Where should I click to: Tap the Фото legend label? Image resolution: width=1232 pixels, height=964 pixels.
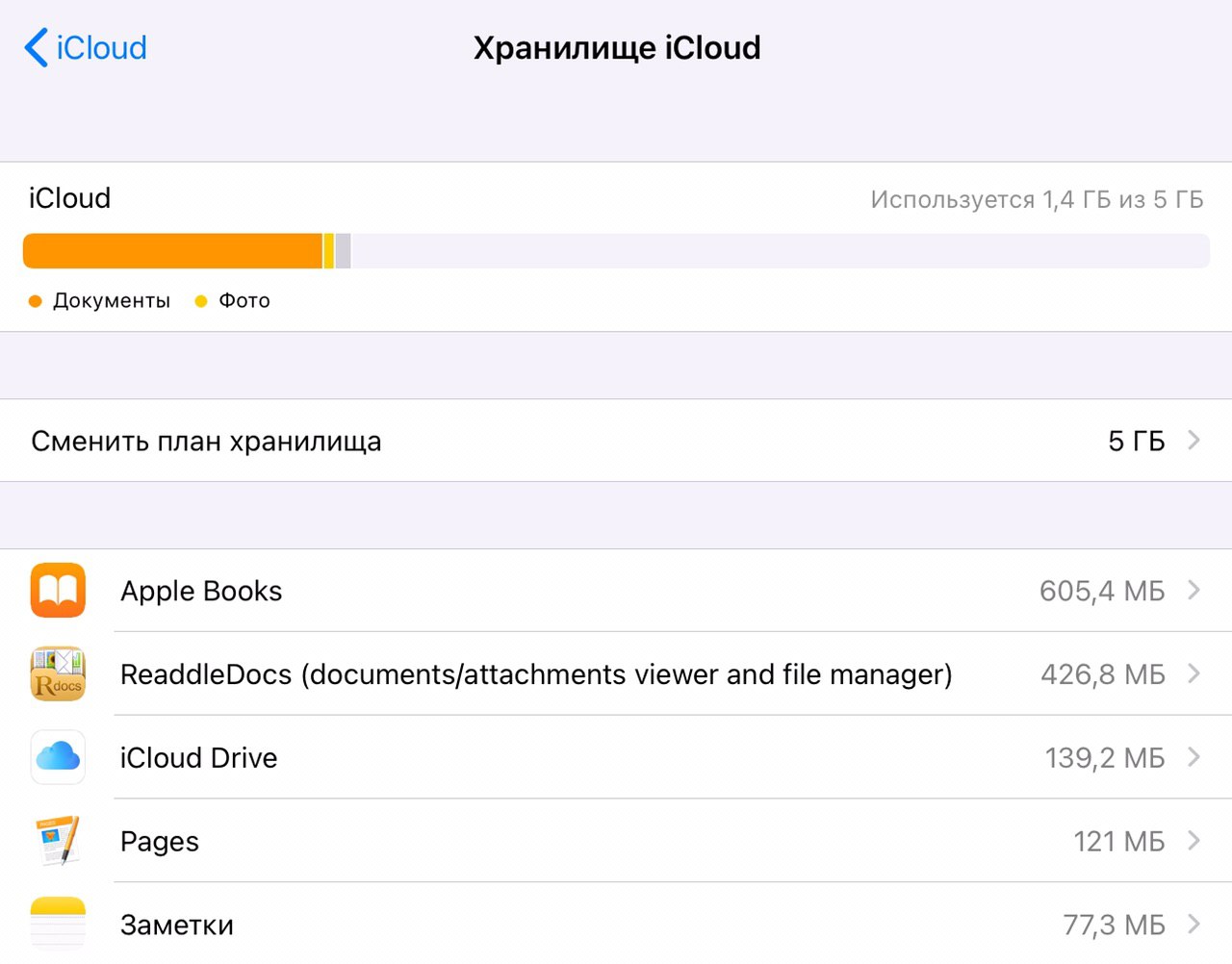[244, 300]
